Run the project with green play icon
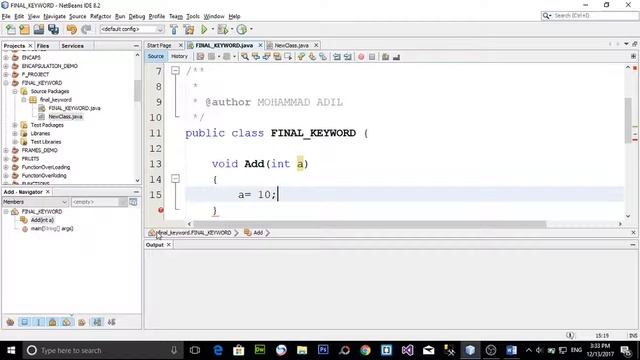Image resolution: width=640 pixels, height=360 pixels. pos(204,29)
